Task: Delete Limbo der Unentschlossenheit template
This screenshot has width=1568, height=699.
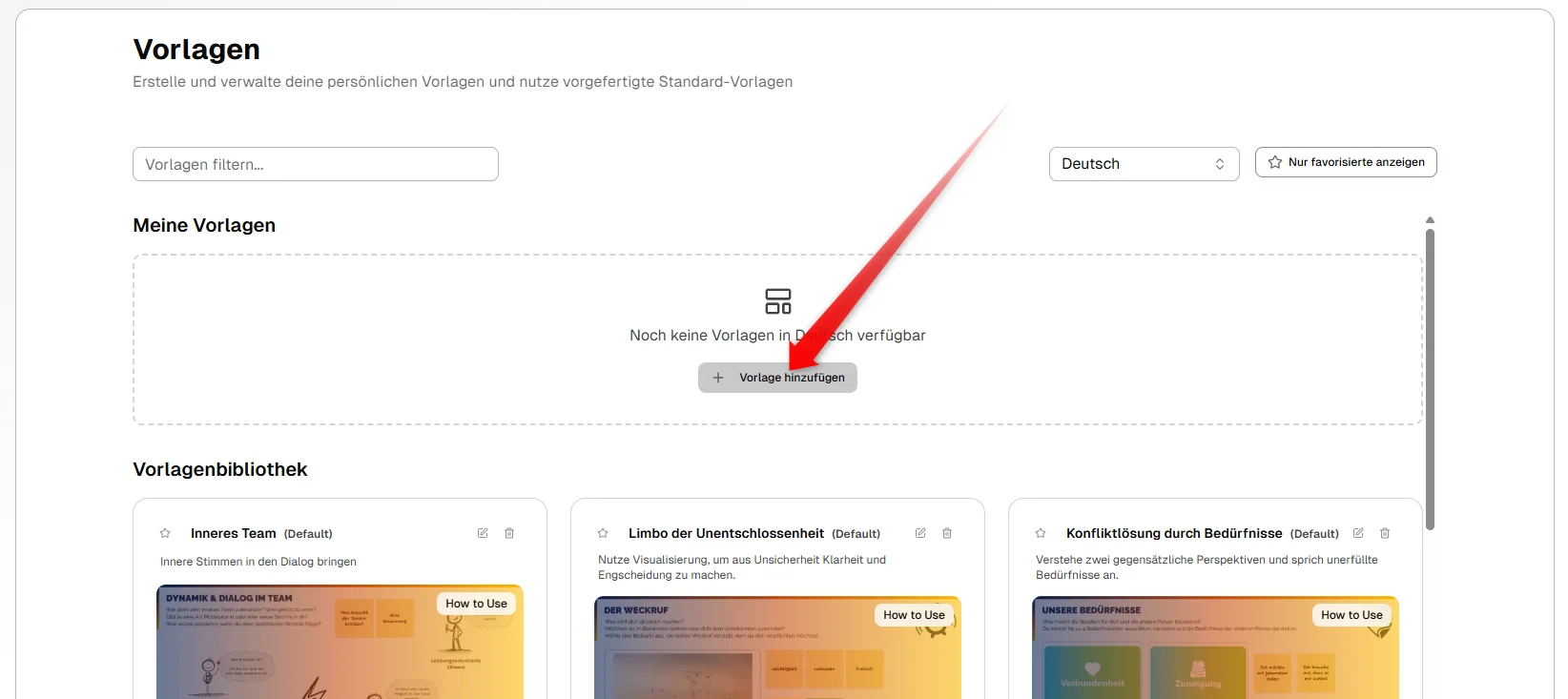Action: 947,533
